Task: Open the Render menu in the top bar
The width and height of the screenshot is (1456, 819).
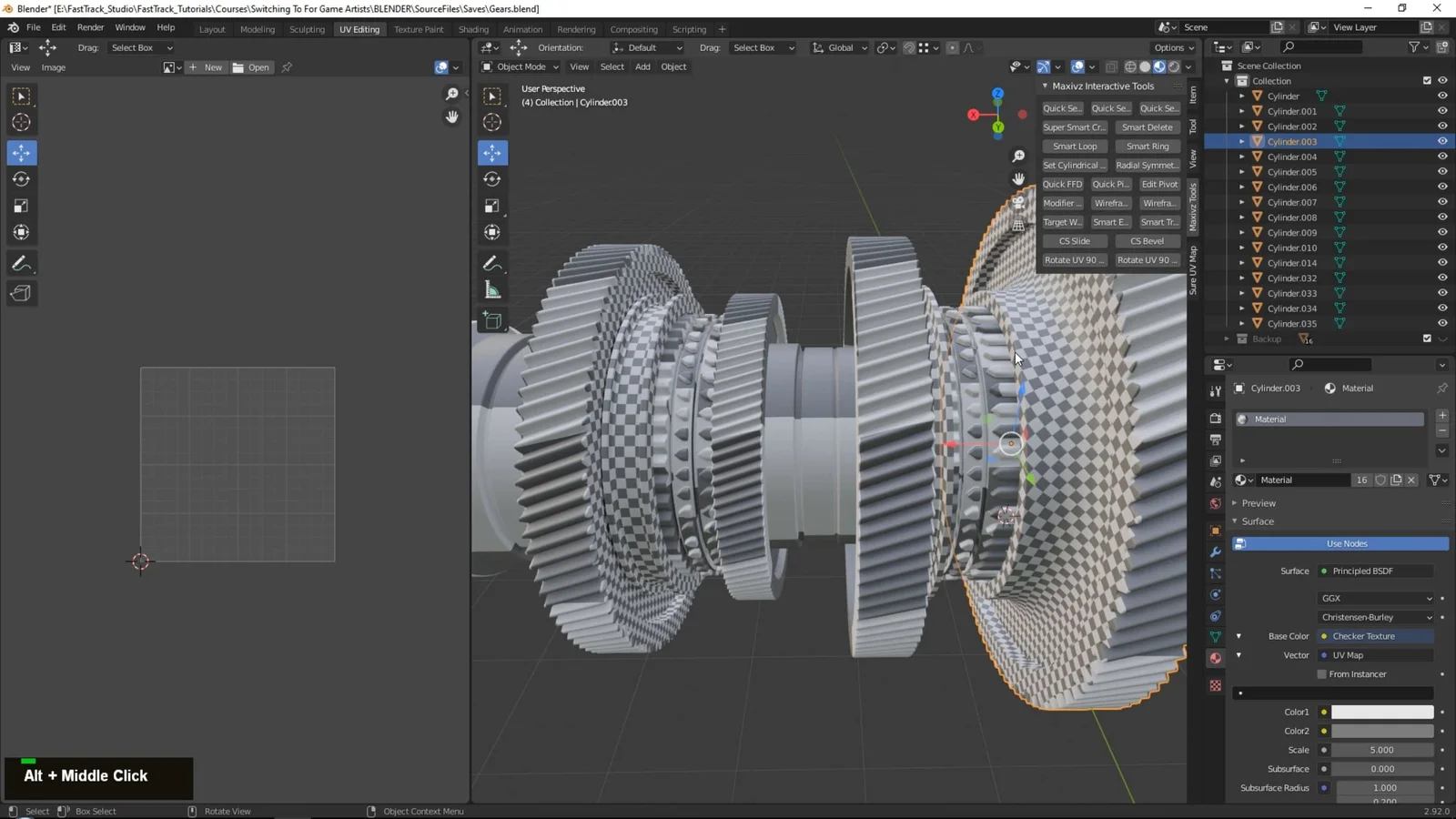Action: 90,26
